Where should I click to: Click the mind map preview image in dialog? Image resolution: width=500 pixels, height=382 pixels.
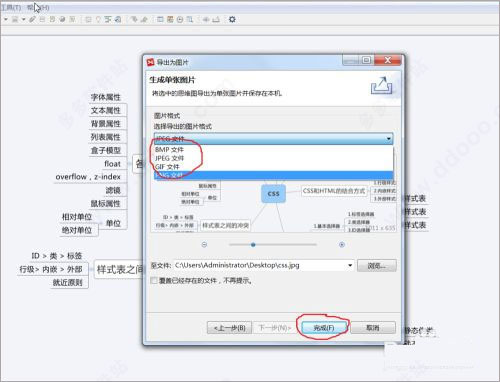coord(273,206)
